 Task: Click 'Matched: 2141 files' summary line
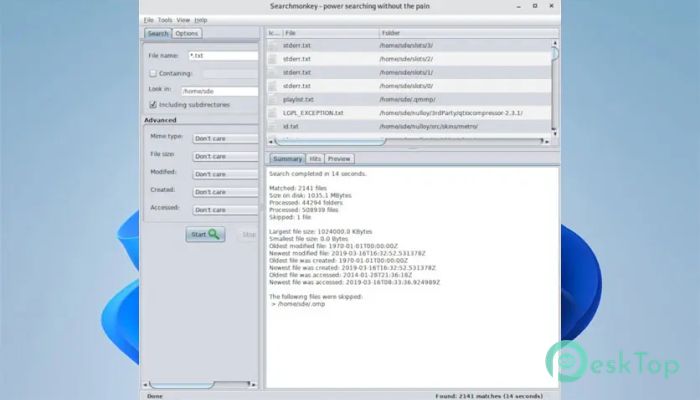298,188
